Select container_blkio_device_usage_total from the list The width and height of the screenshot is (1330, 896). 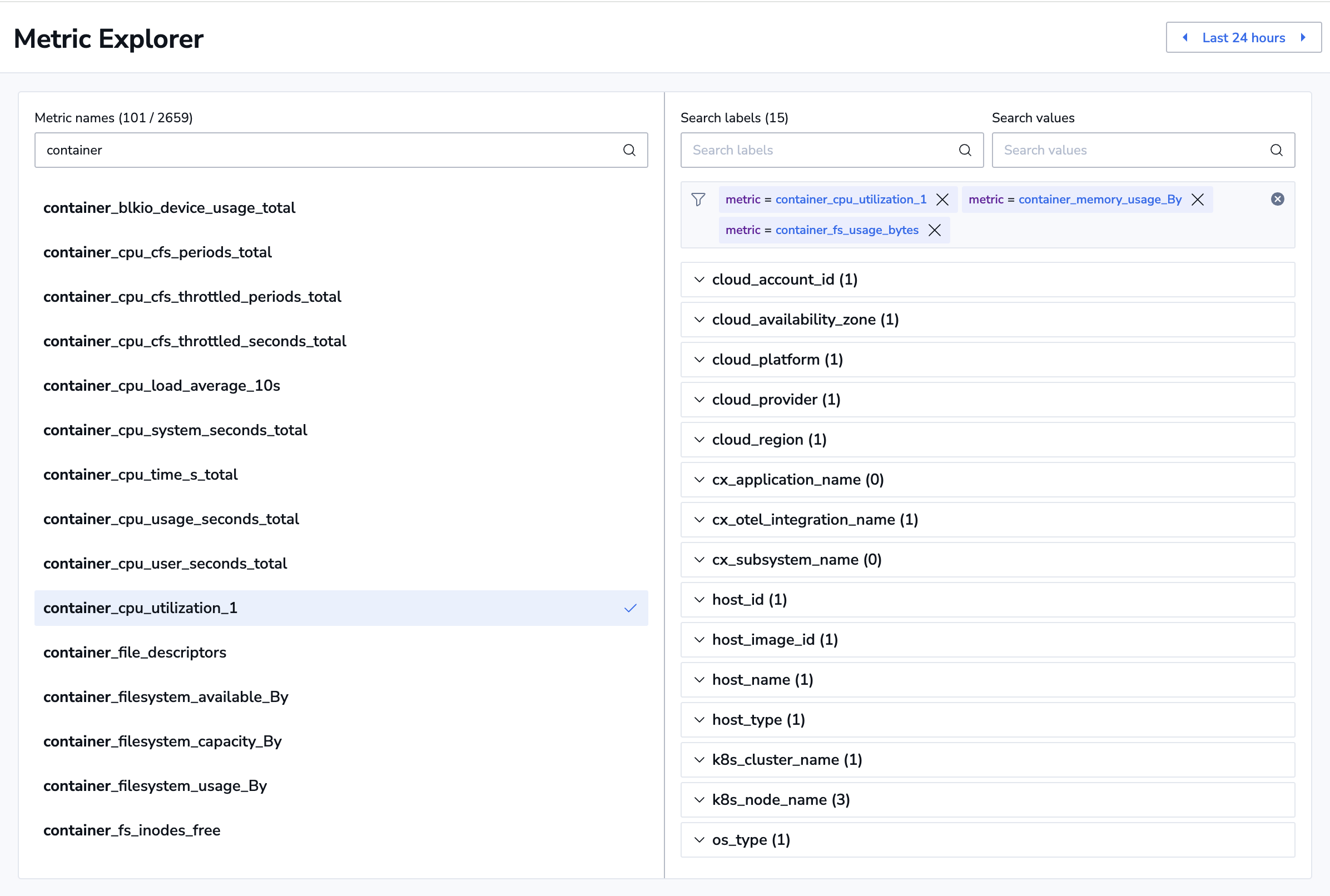169,208
